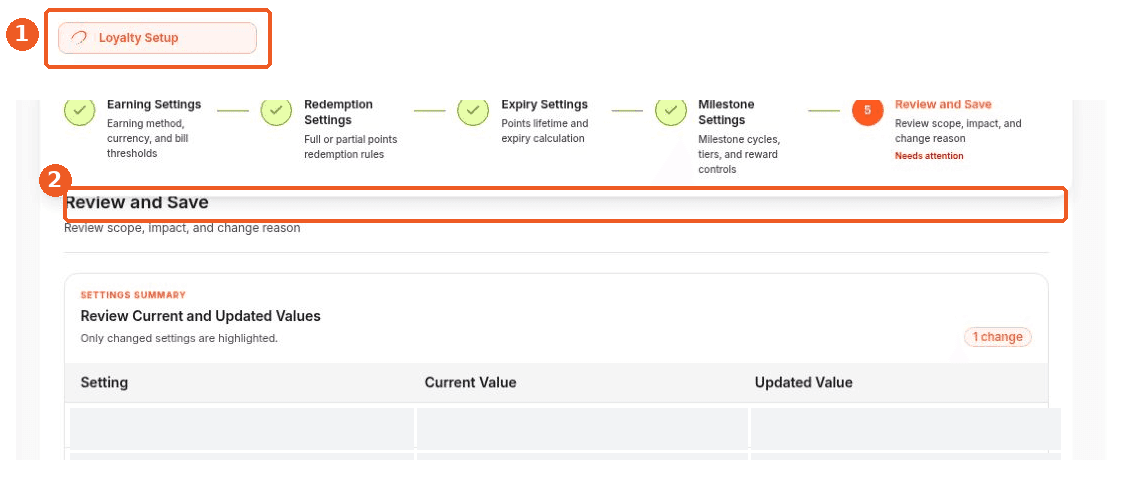Click the Full or partial points redemption rules description
The width and height of the screenshot is (1123, 480).
(x=351, y=147)
